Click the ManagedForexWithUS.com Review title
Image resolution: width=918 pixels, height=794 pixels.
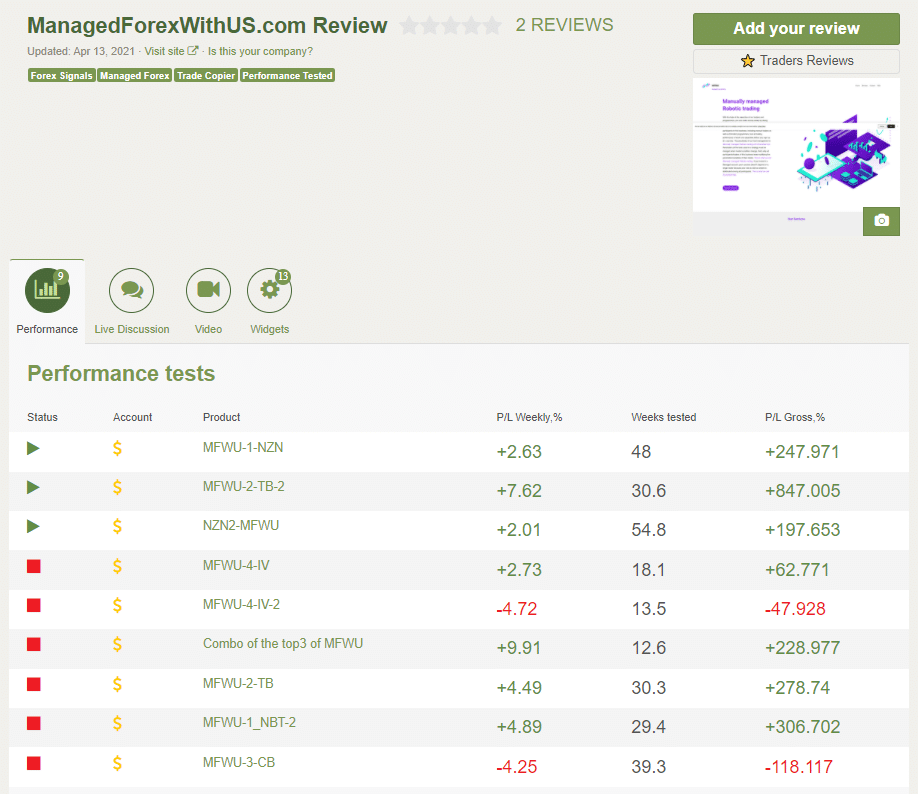[x=207, y=26]
